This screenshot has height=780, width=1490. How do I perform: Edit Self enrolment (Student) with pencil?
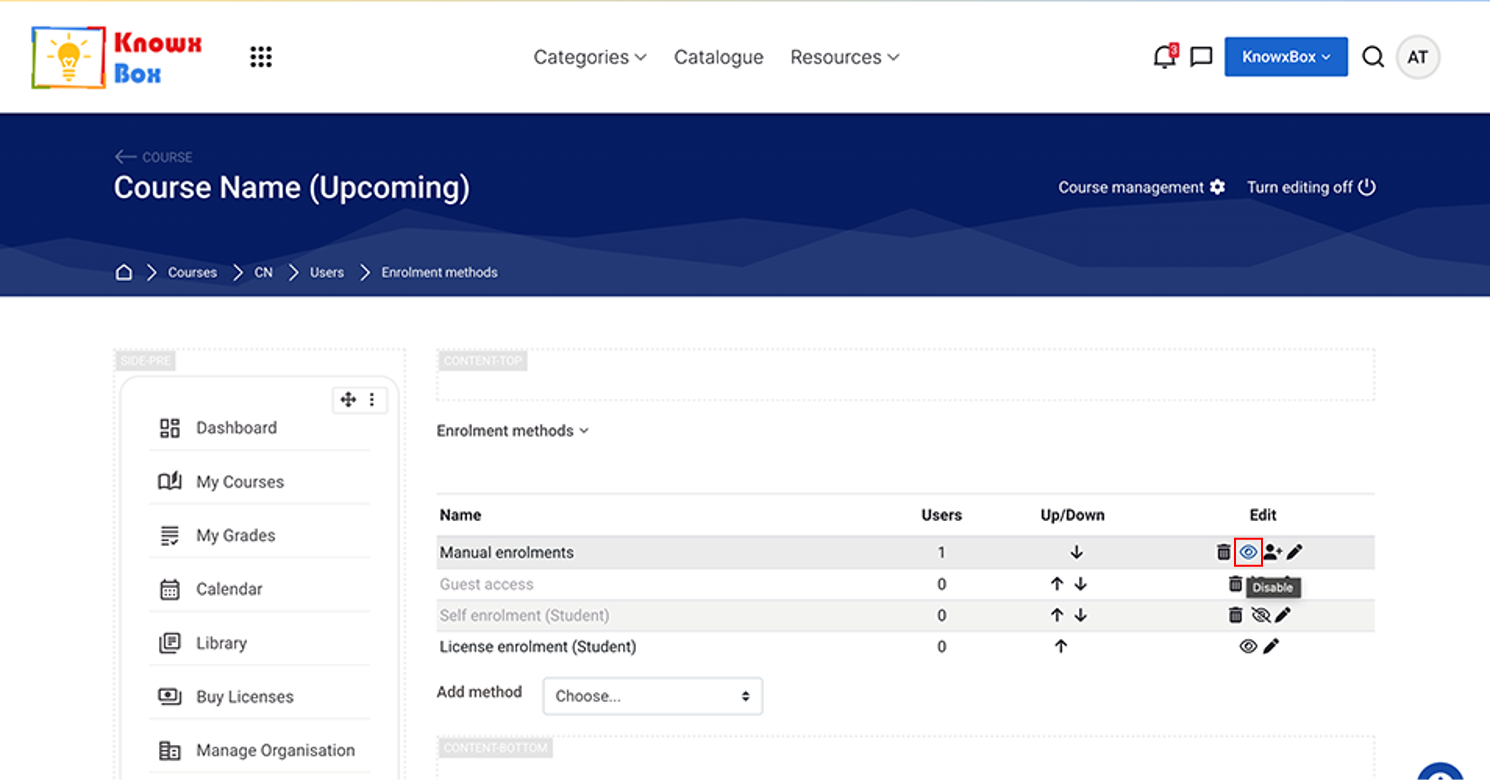(x=1283, y=615)
